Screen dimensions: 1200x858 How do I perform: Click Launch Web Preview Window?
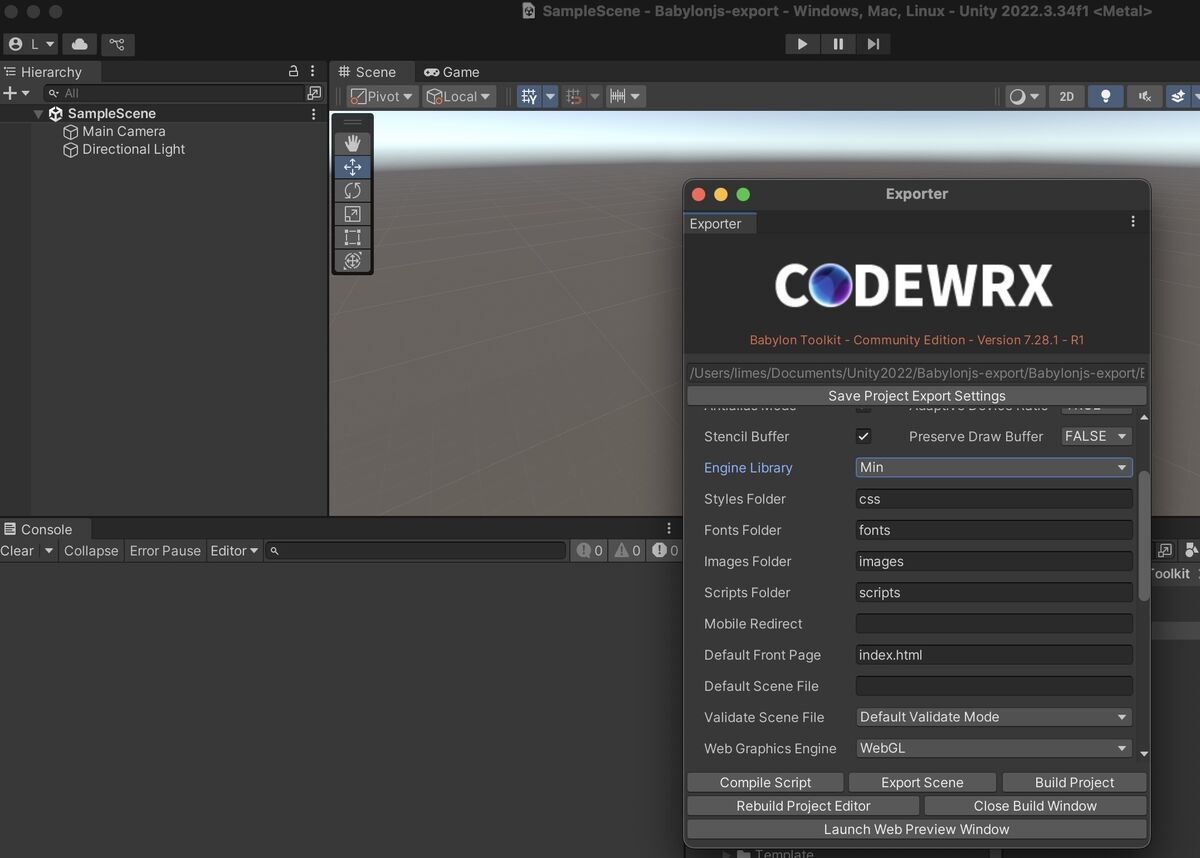(x=917, y=829)
